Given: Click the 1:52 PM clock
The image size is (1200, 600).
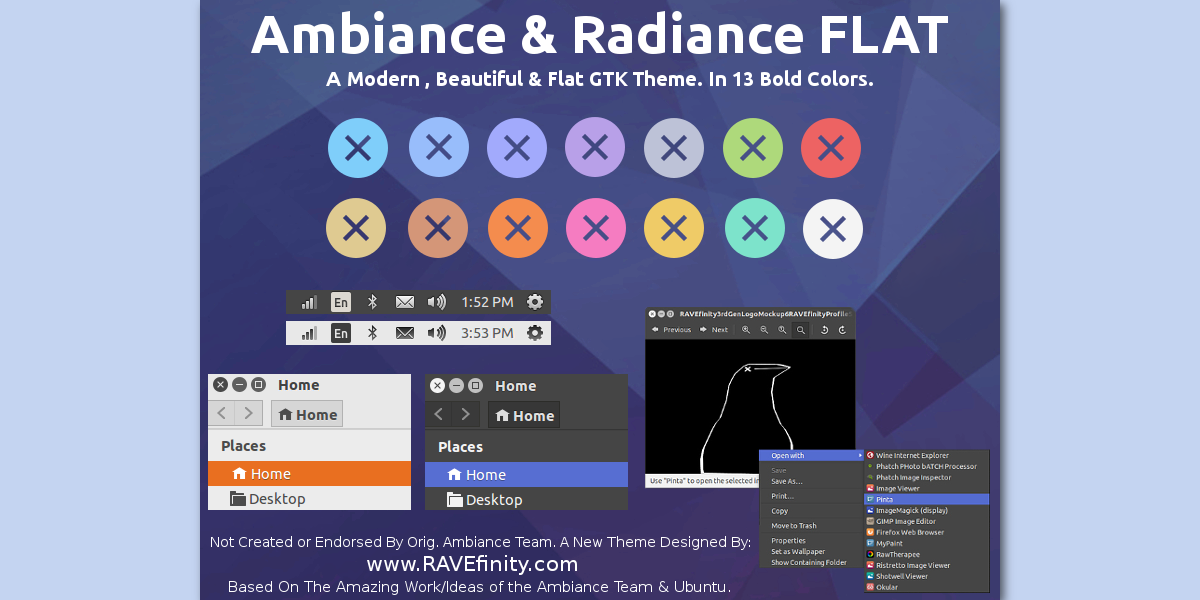Looking at the screenshot, I should [x=487, y=302].
